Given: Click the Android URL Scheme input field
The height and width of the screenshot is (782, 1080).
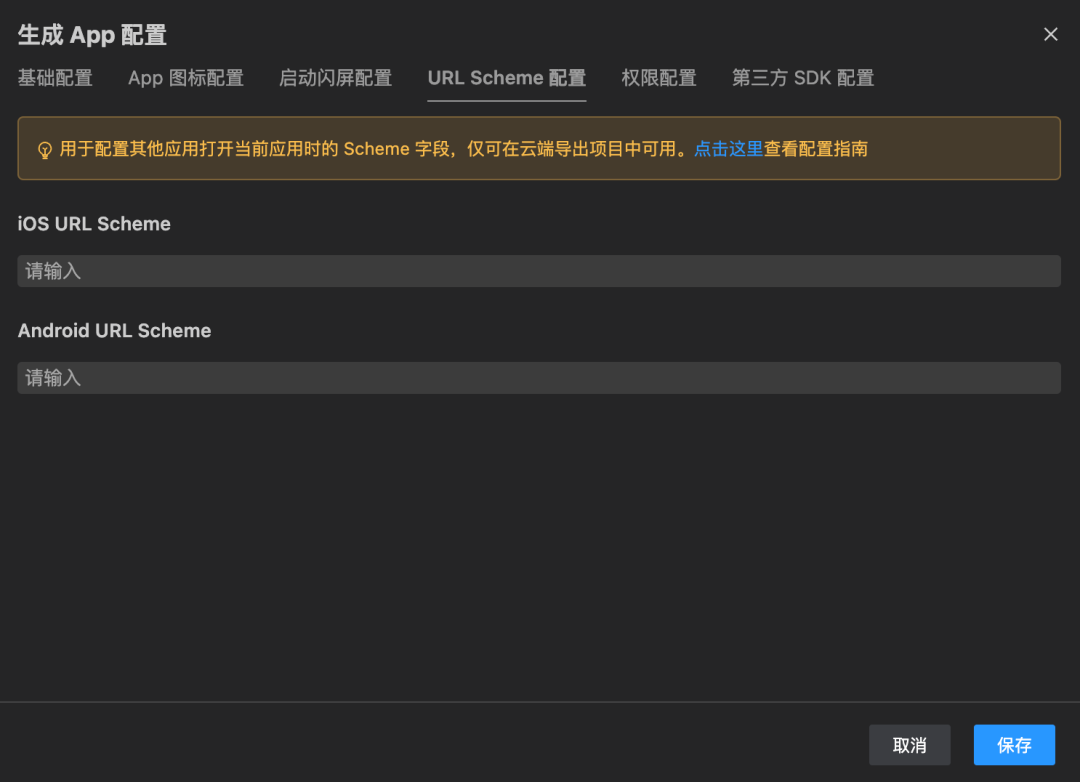Looking at the screenshot, I should tap(539, 377).
